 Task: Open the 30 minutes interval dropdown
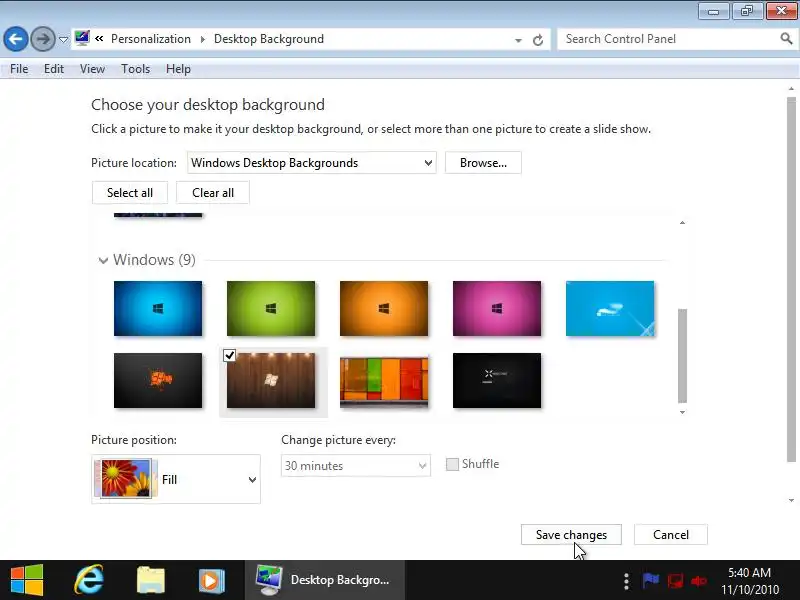pos(356,466)
